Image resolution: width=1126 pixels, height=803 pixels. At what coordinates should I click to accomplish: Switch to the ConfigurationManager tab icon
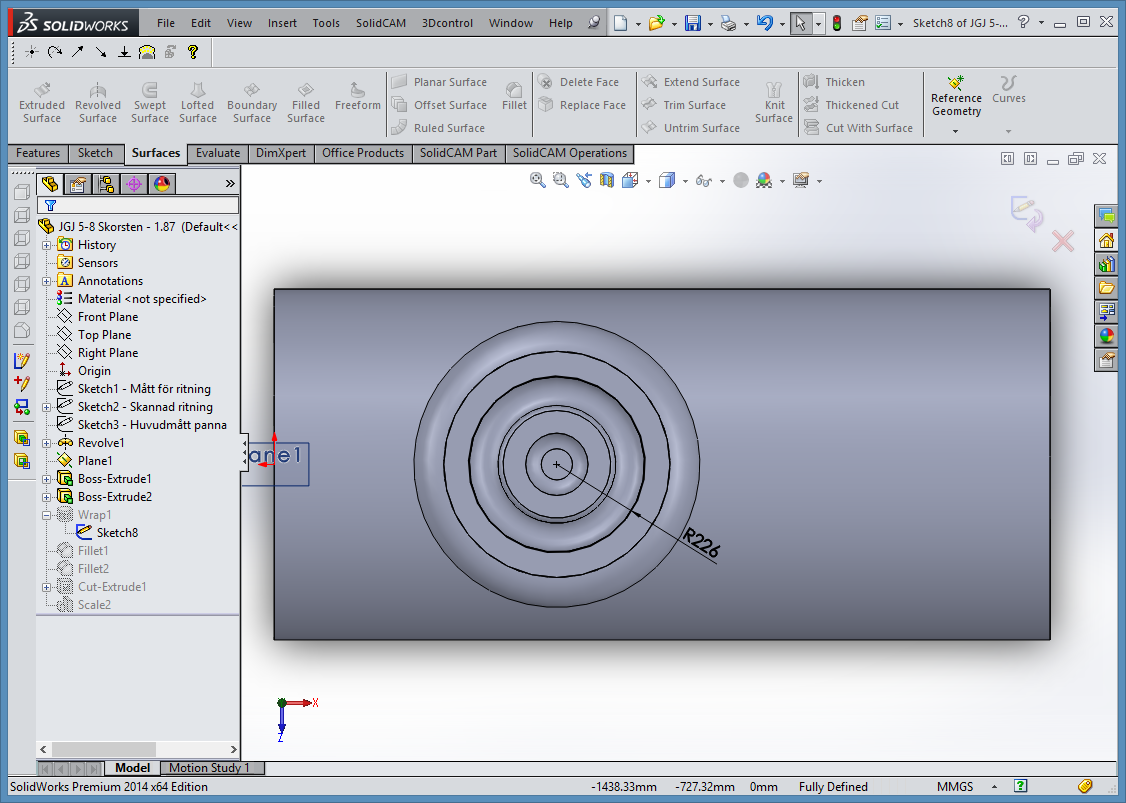106,184
